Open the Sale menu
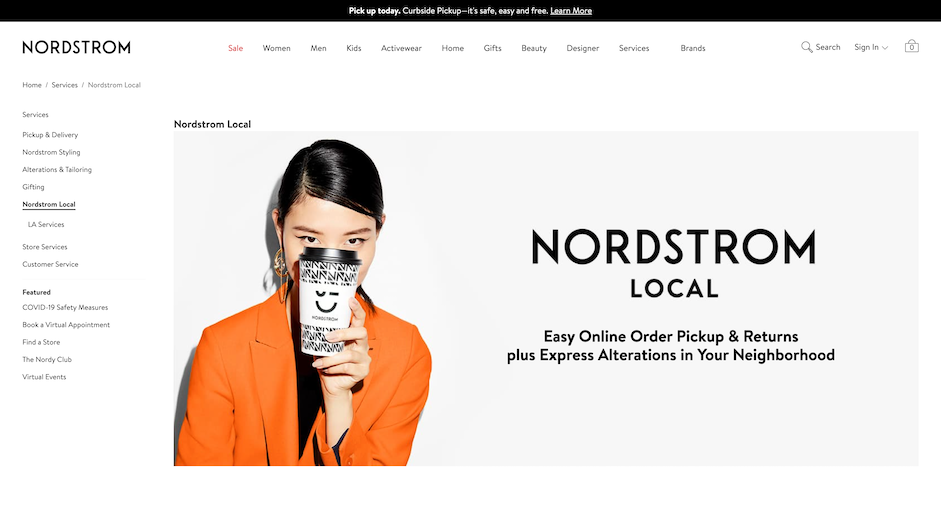941x525 pixels. (x=235, y=48)
